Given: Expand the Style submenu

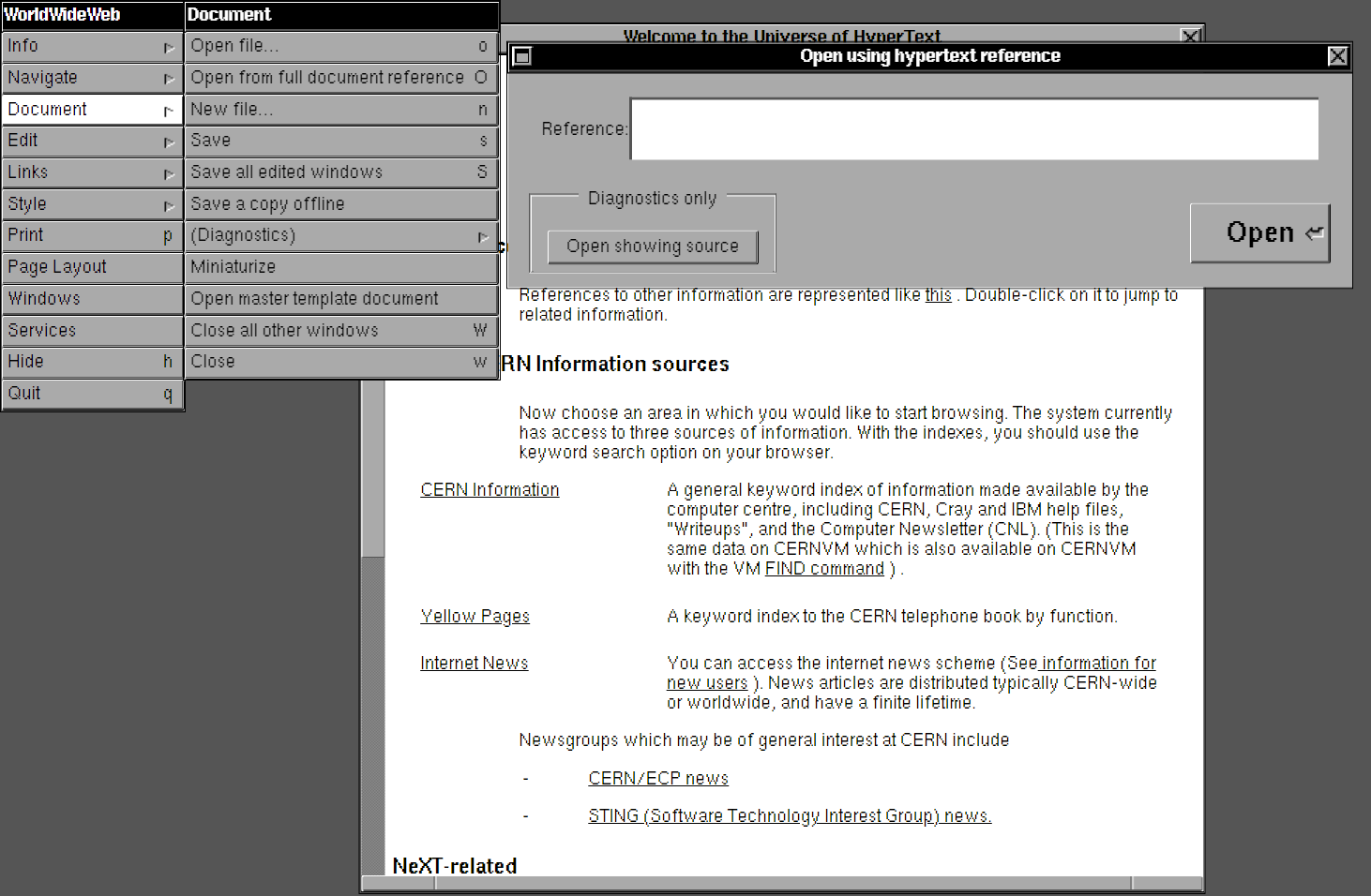Looking at the screenshot, I should (92, 204).
